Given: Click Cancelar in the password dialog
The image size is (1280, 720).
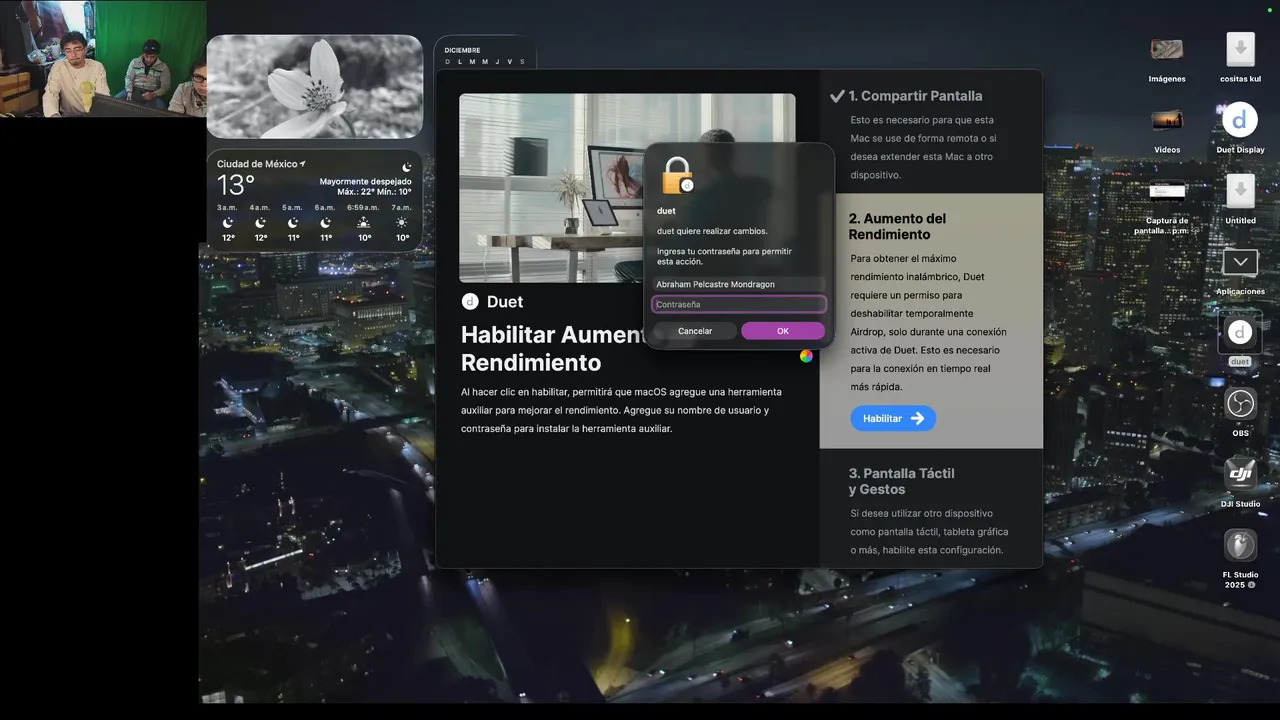Looking at the screenshot, I should tap(695, 331).
